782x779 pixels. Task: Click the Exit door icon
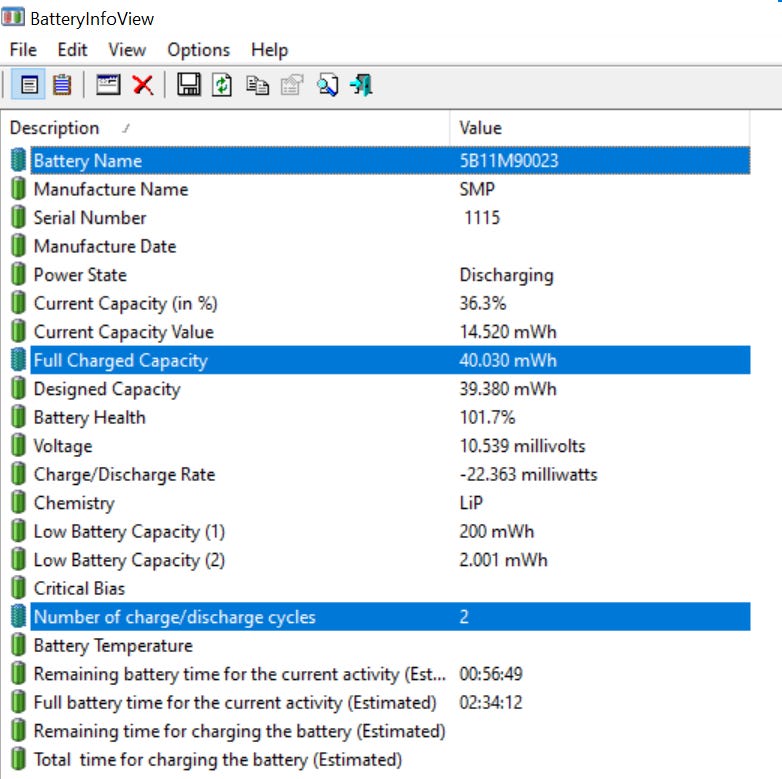[362, 85]
